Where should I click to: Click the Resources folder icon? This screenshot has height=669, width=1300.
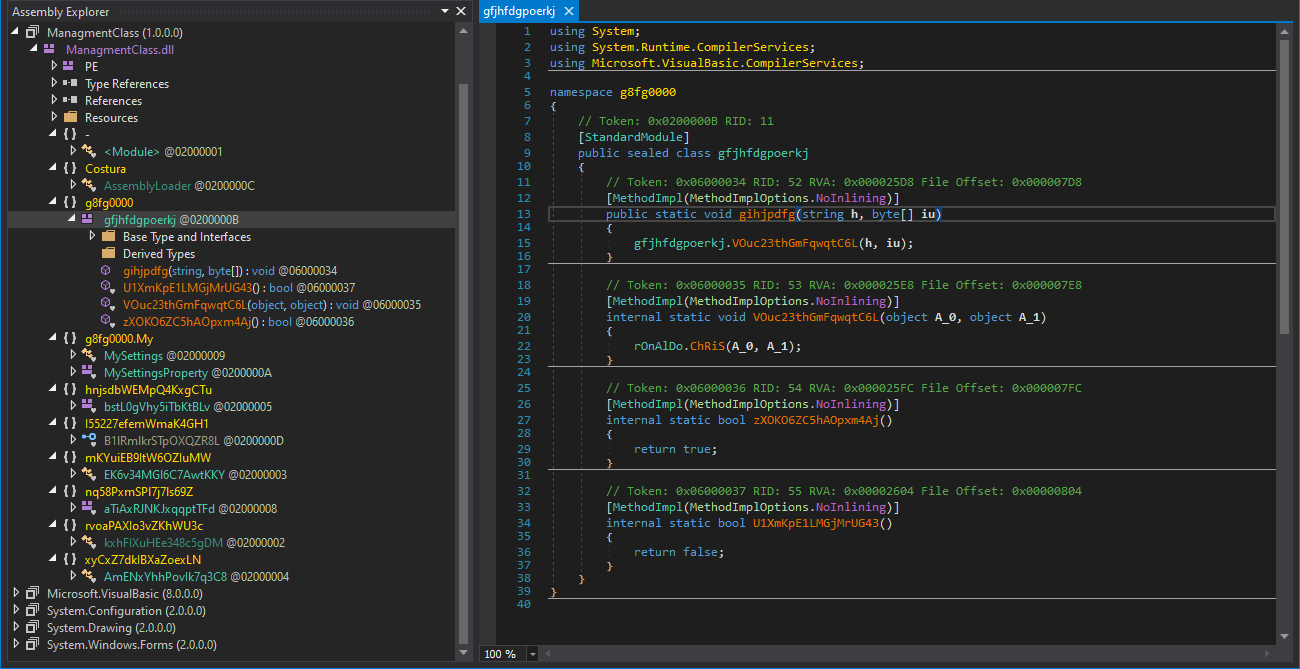pos(69,118)
